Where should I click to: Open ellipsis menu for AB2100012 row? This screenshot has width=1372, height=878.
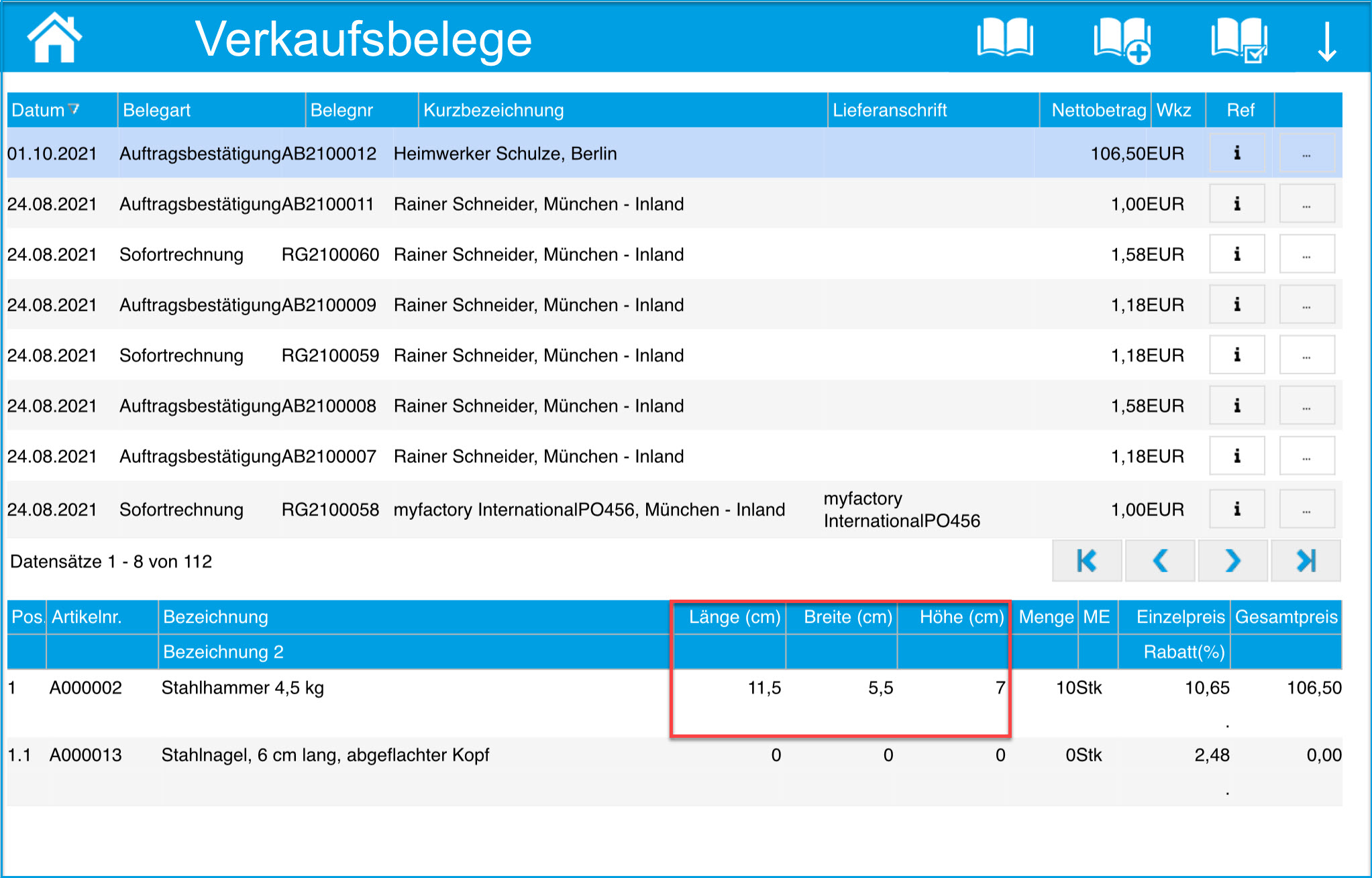pyautogui.click(x=1306, y=154)
